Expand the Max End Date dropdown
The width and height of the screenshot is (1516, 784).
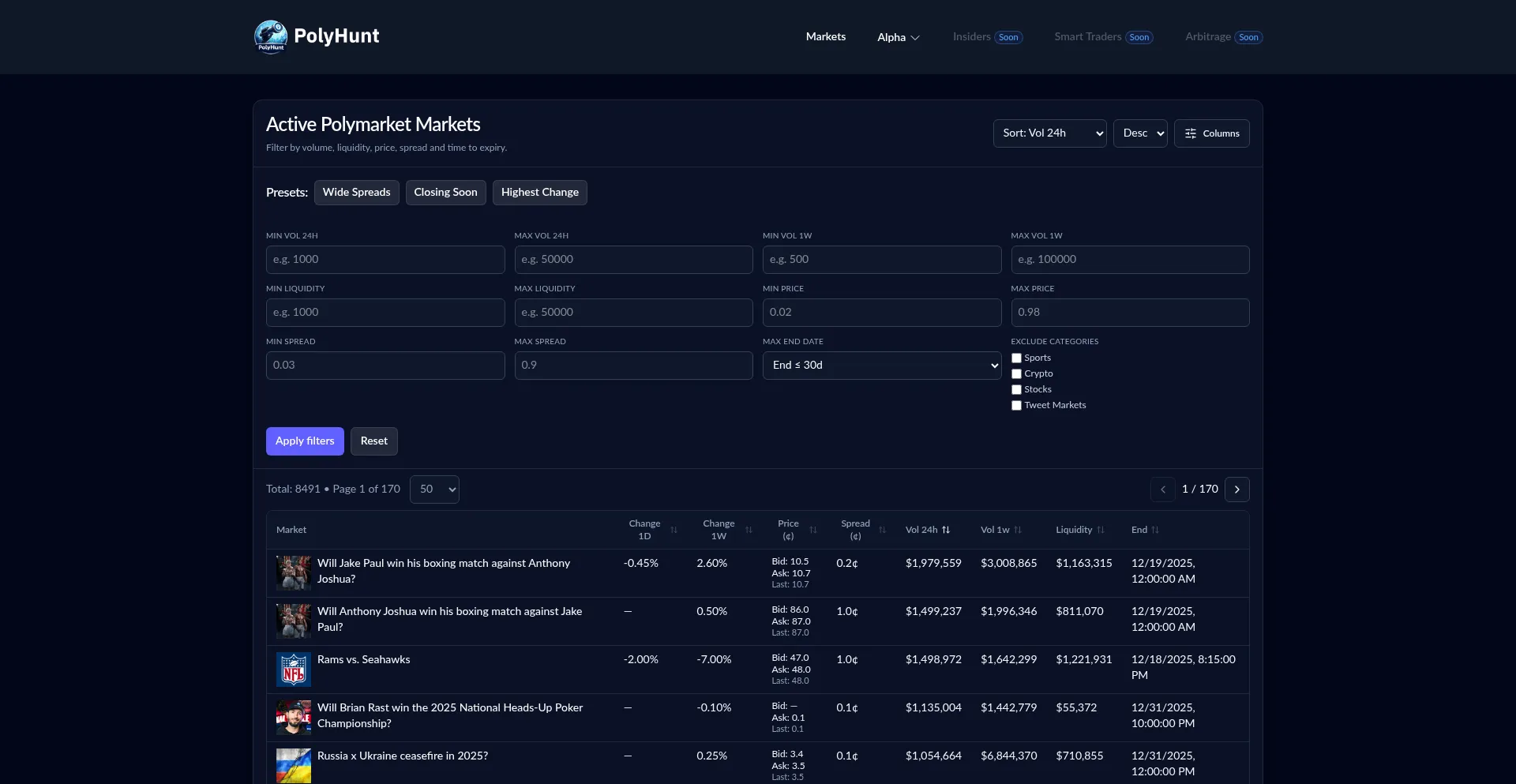pyautogui.click(x=881, y=366)
